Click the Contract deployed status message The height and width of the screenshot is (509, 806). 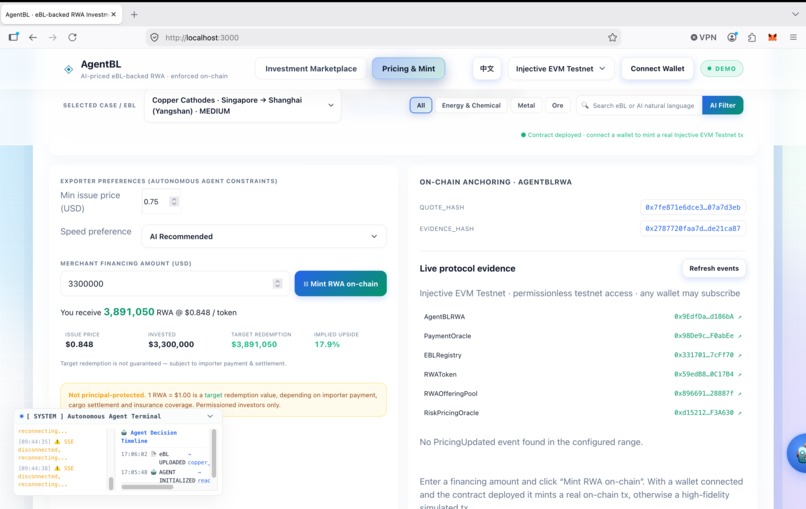tap(632, 135)
